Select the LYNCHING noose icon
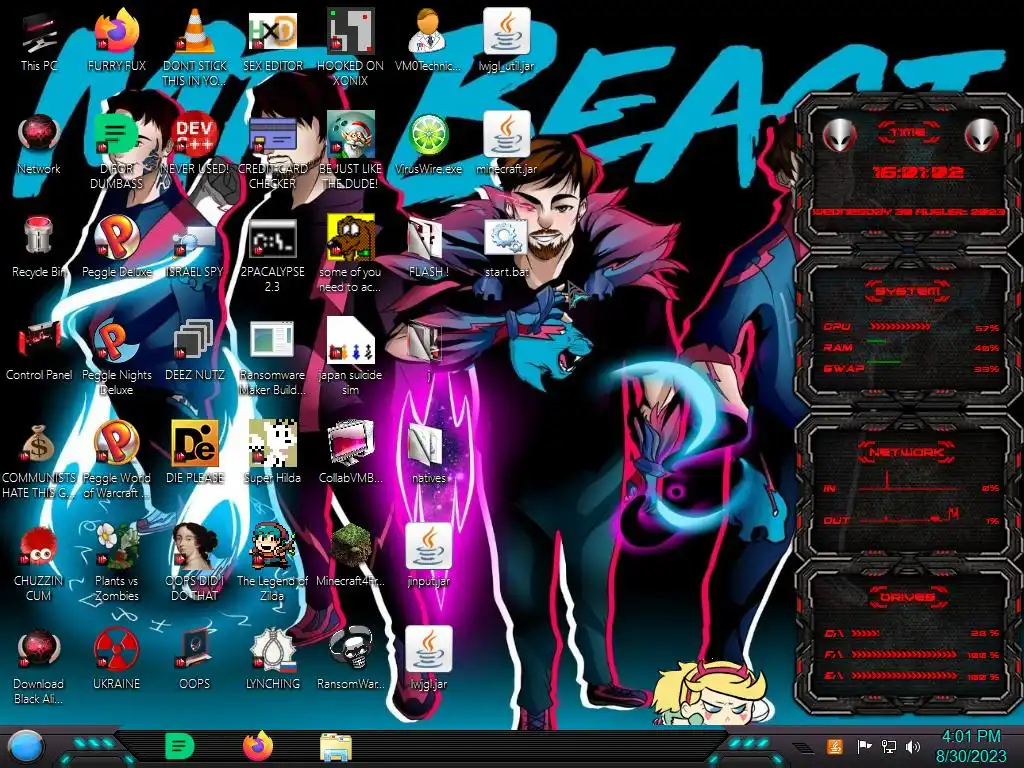The height and width of the screenshot is (768, 1024). (x=273, y=650)
